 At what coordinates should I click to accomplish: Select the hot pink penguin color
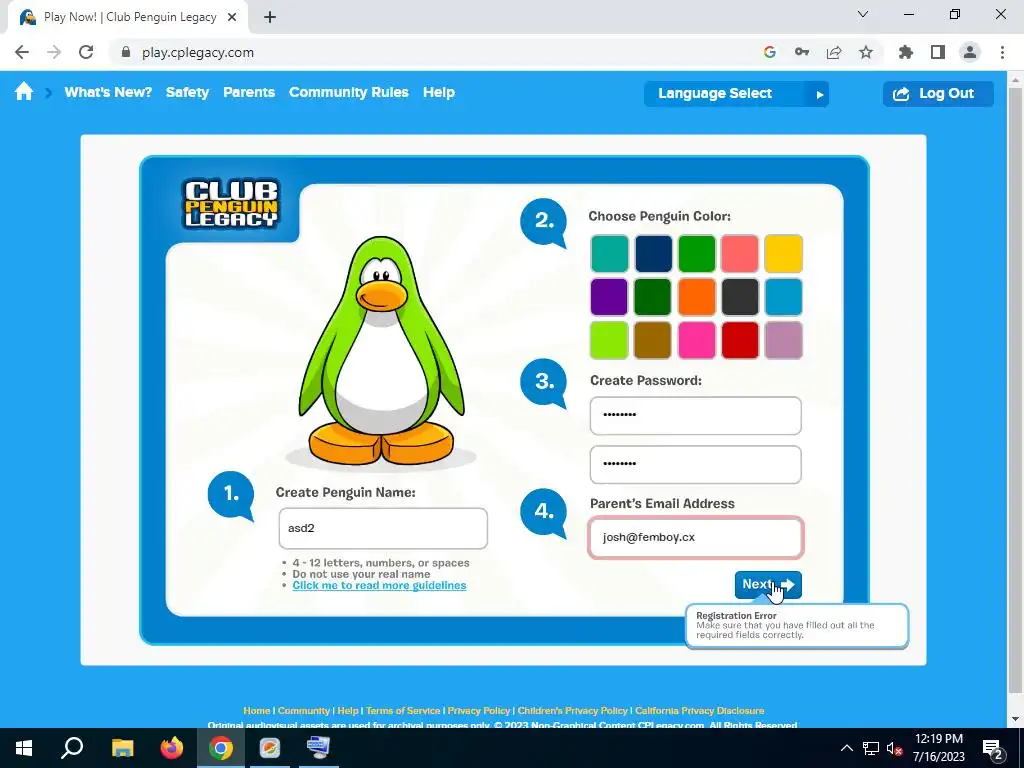(x=697, y=340)
